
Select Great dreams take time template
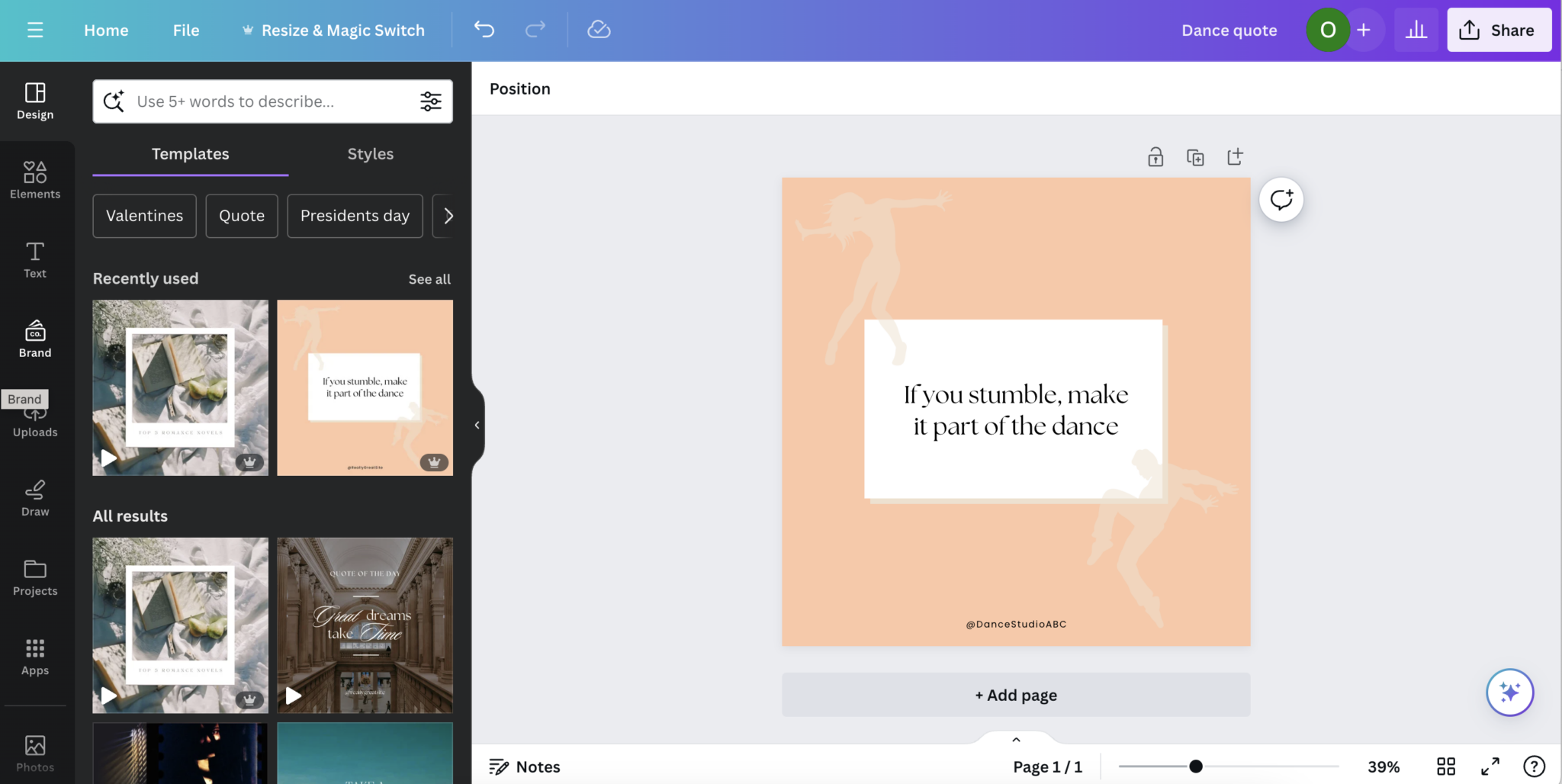tap(365, 625)
